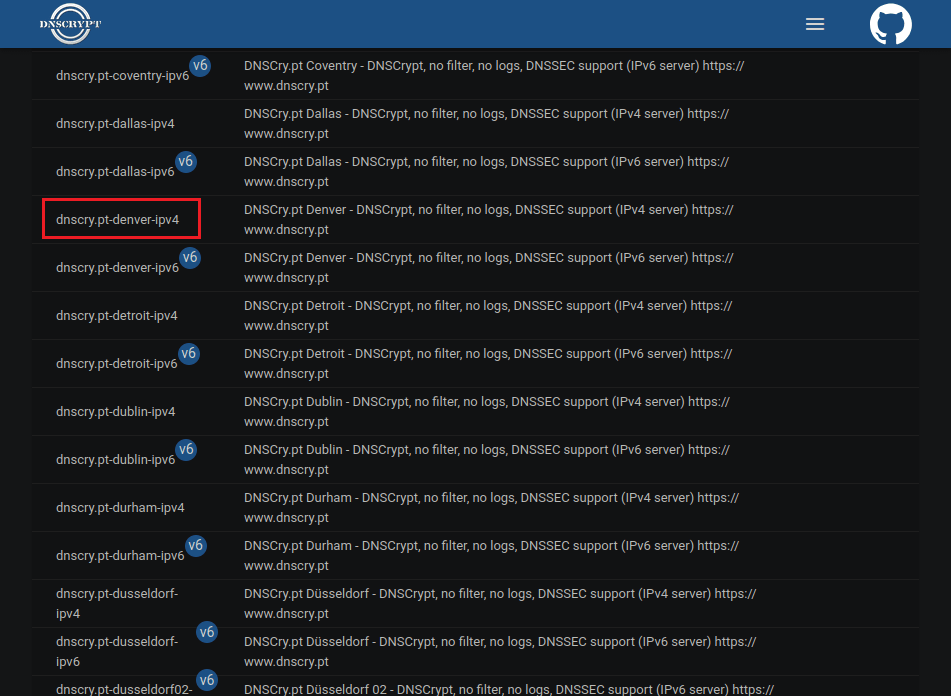This screenshot has height=696, width=951.
Task: Select dnscry.pt-denver-ipv6 server name
Action: pos(118,267)
